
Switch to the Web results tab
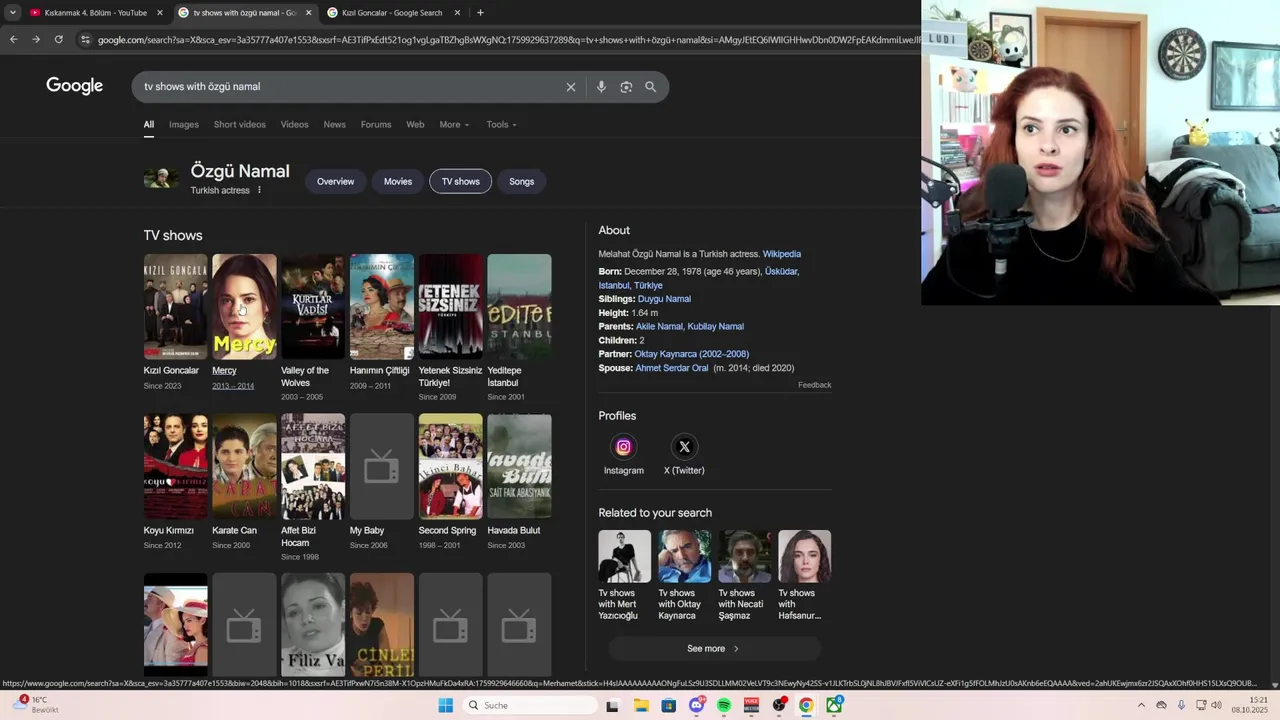point(415,125)
